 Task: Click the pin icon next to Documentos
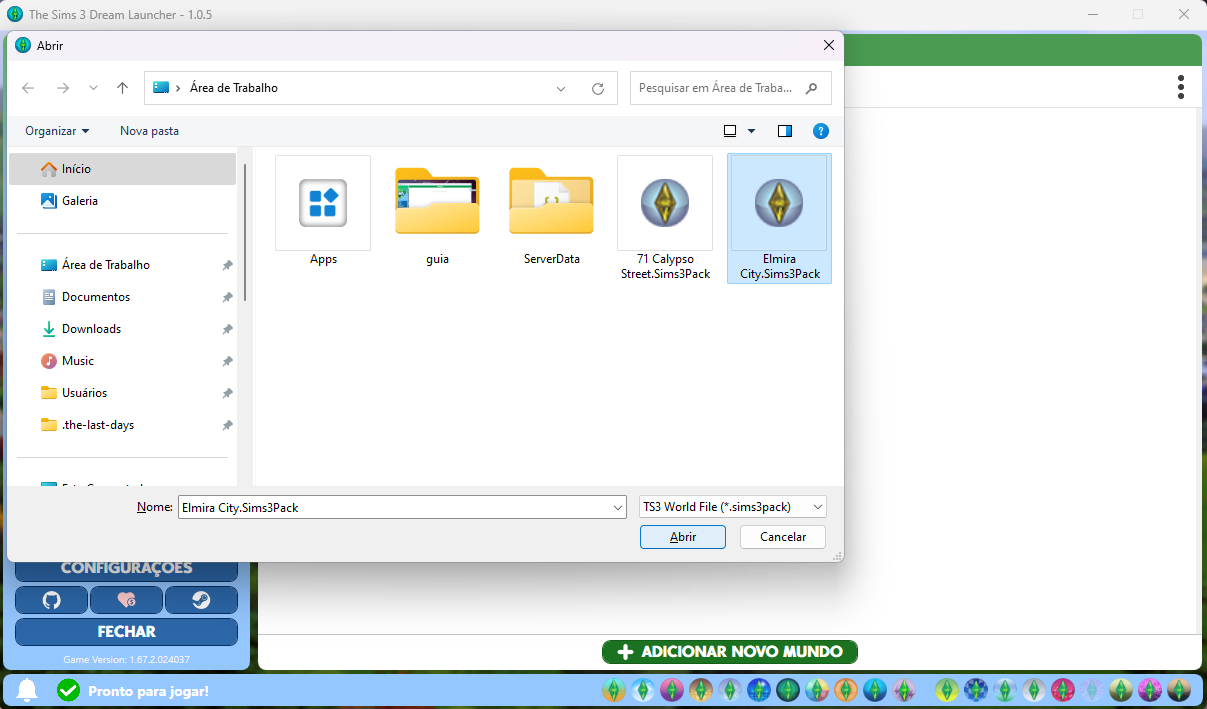[227, 297]
